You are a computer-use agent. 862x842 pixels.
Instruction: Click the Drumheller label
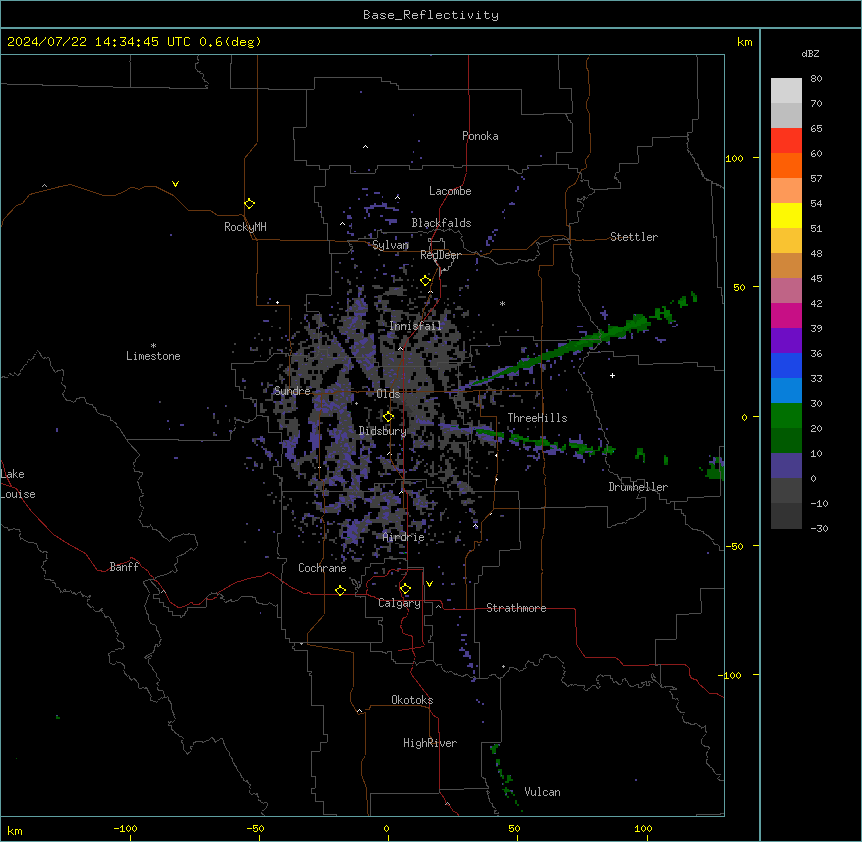point(638,487)
